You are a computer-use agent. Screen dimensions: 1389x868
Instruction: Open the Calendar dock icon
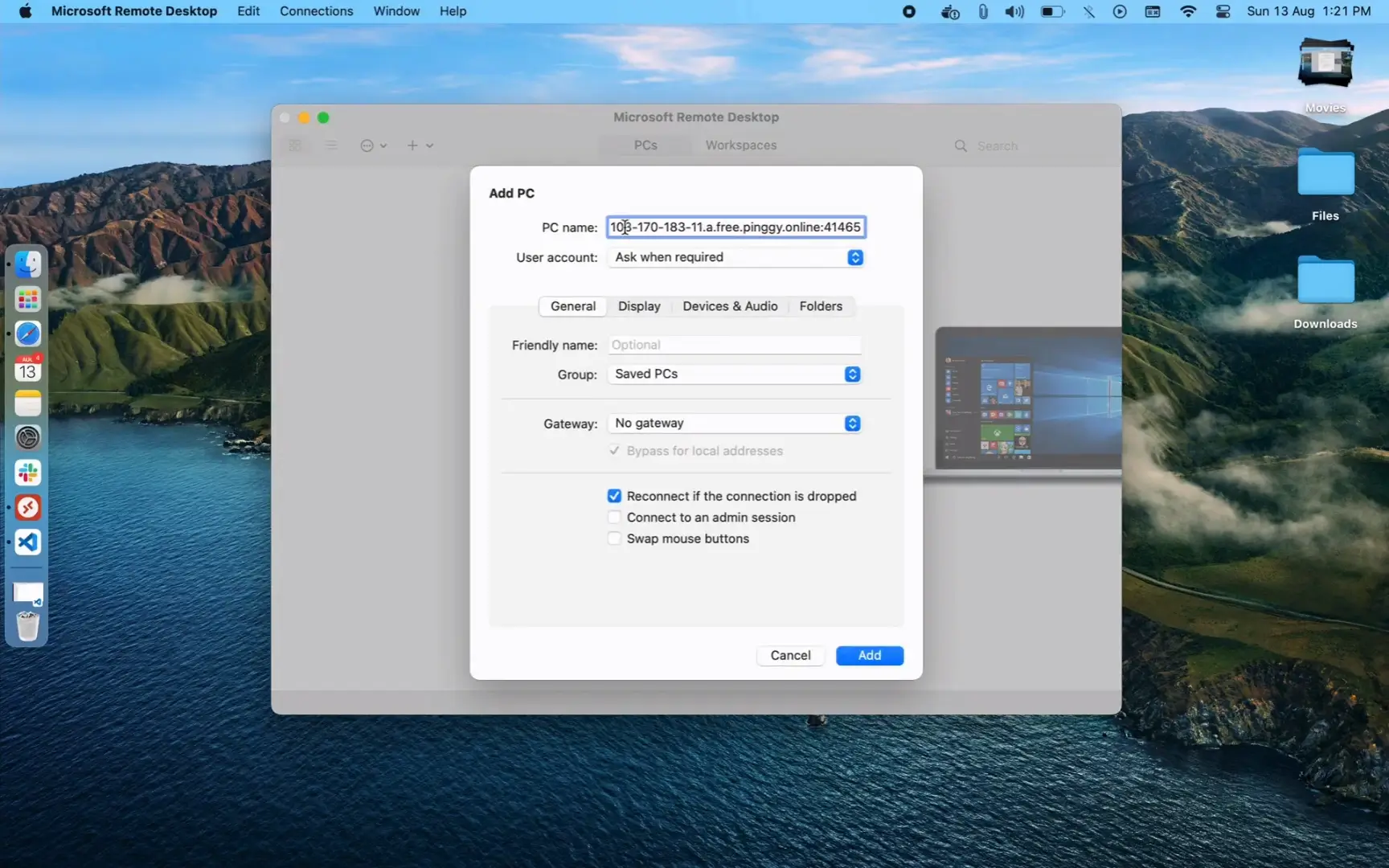click(27, 368)
